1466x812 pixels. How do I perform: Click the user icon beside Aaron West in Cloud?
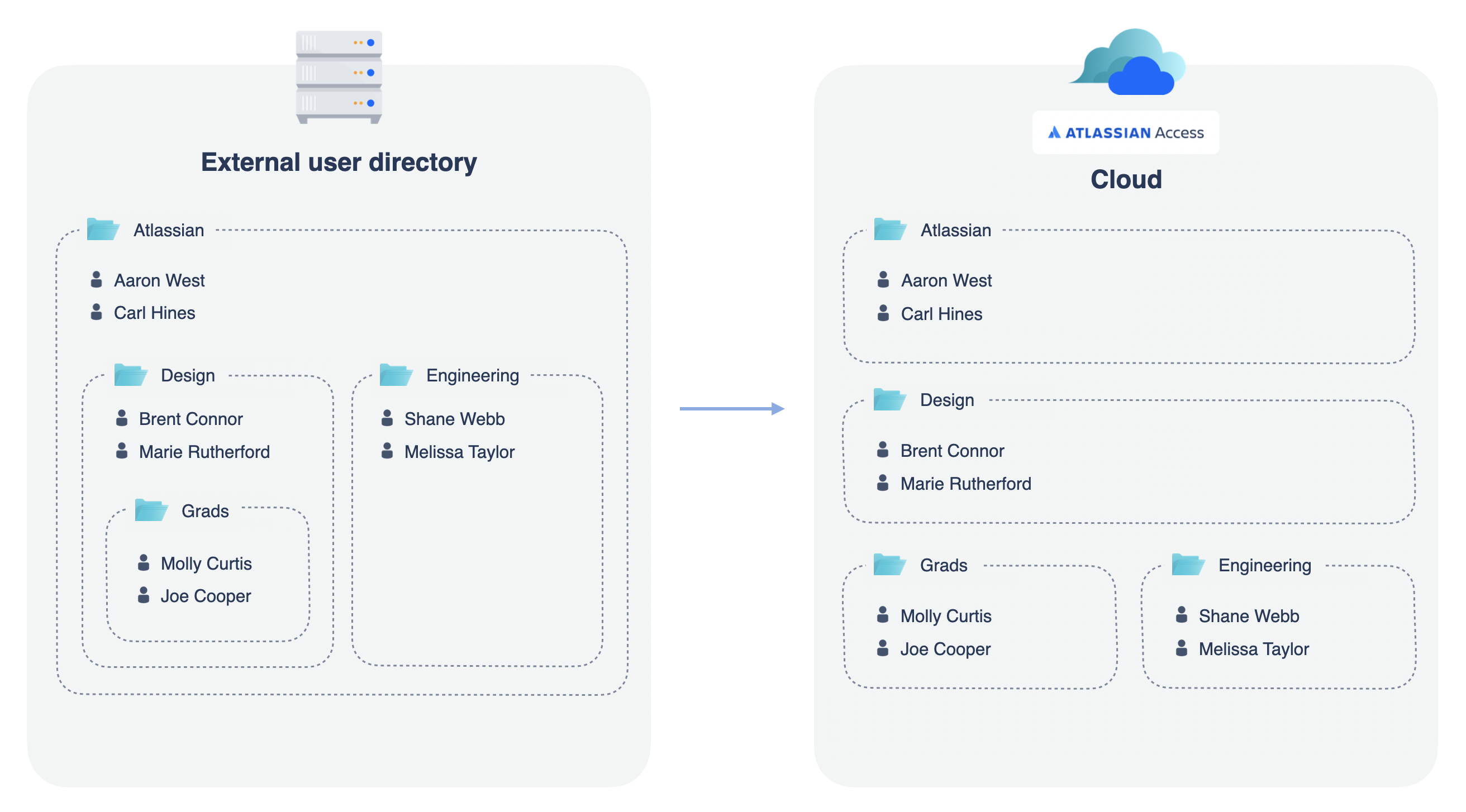click(883, 280)
